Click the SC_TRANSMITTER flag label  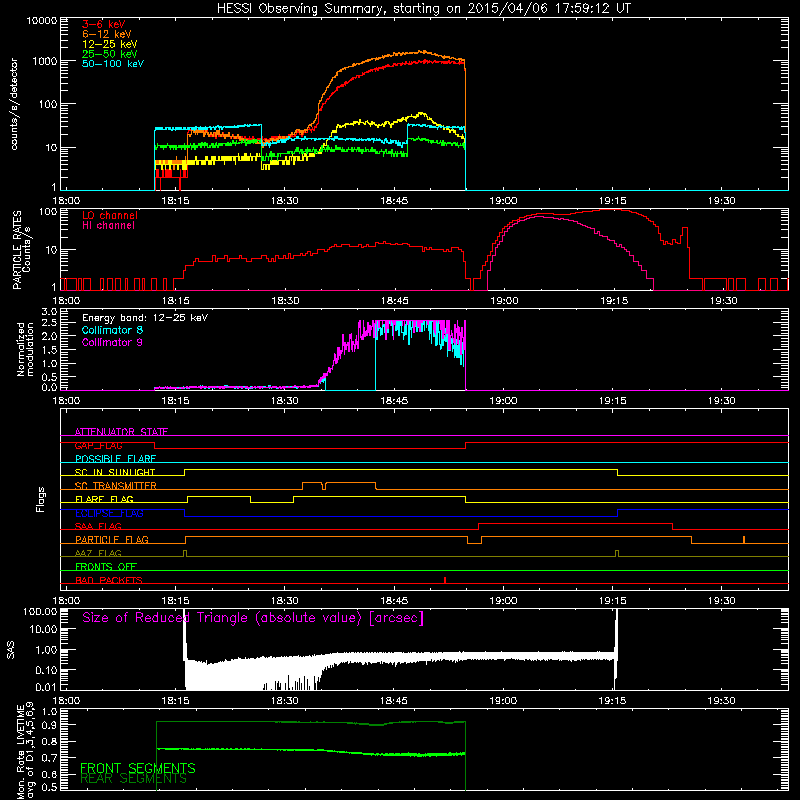(x=116, y=486)
